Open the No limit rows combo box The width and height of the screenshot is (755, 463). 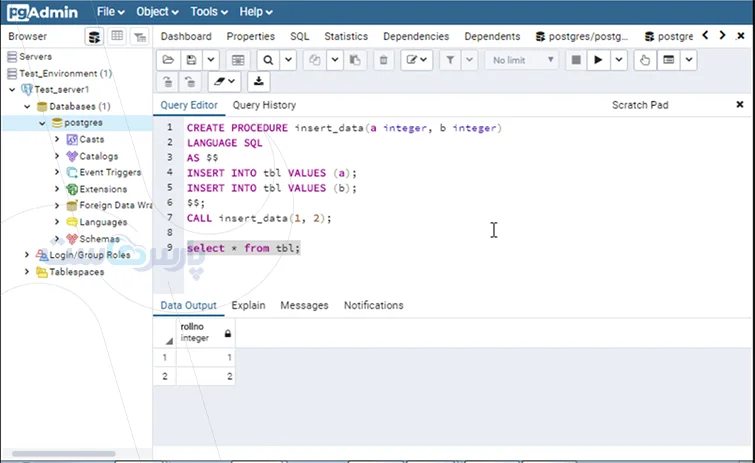point(522,60)
